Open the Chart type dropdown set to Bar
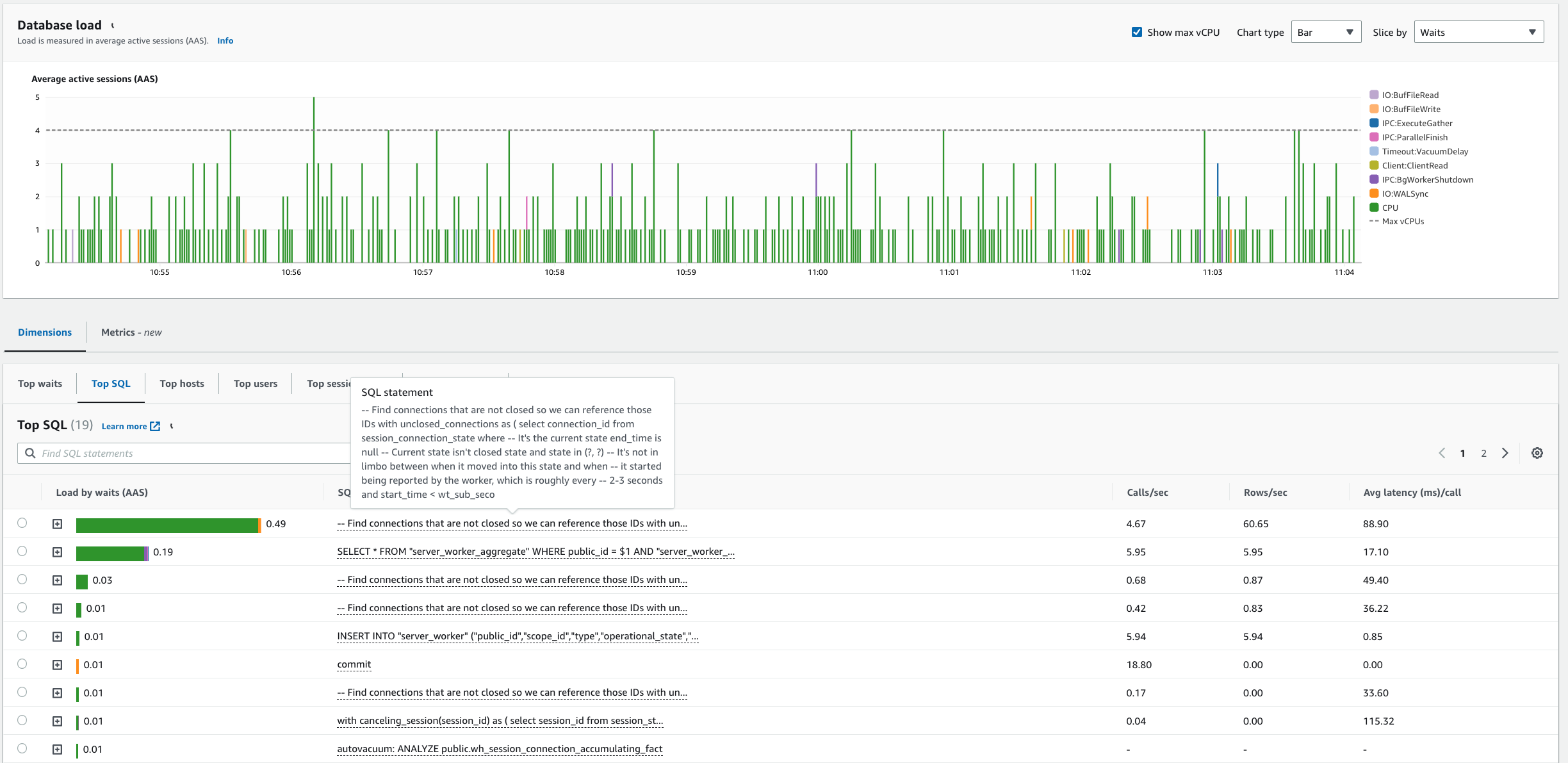 click(1325, 31)
